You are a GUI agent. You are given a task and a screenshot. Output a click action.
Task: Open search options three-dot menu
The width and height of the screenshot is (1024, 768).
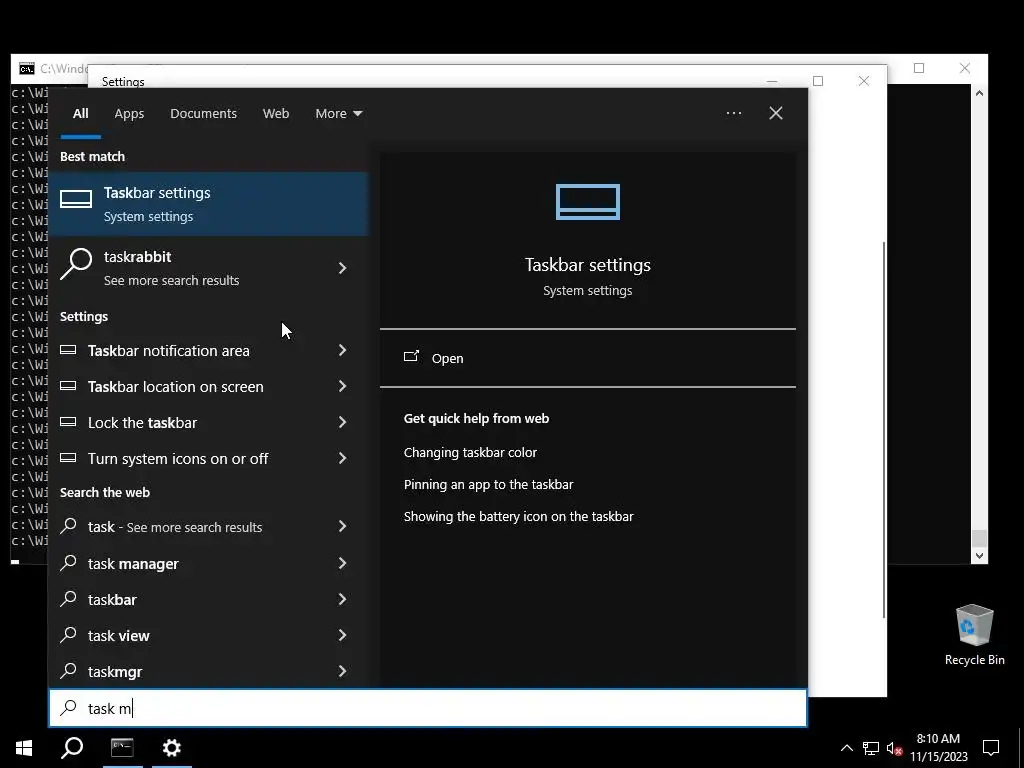pyautogui.click(x=733, y=113)
